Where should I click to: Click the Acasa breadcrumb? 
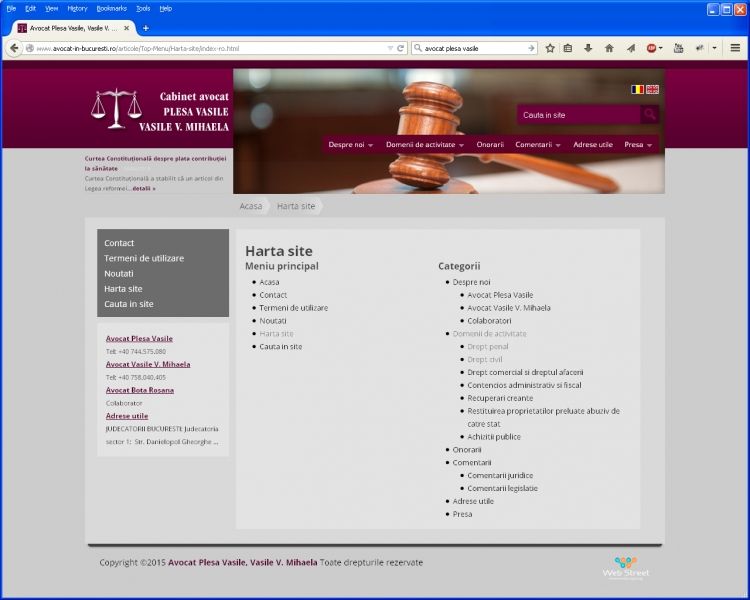click(x=251, y=206)
